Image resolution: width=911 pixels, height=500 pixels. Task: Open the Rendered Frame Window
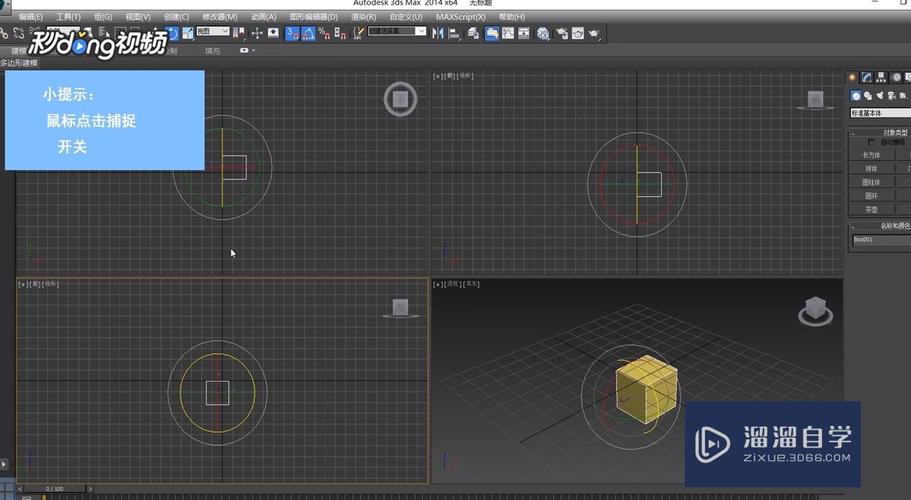pyautogui.click(x=578, y=34)
